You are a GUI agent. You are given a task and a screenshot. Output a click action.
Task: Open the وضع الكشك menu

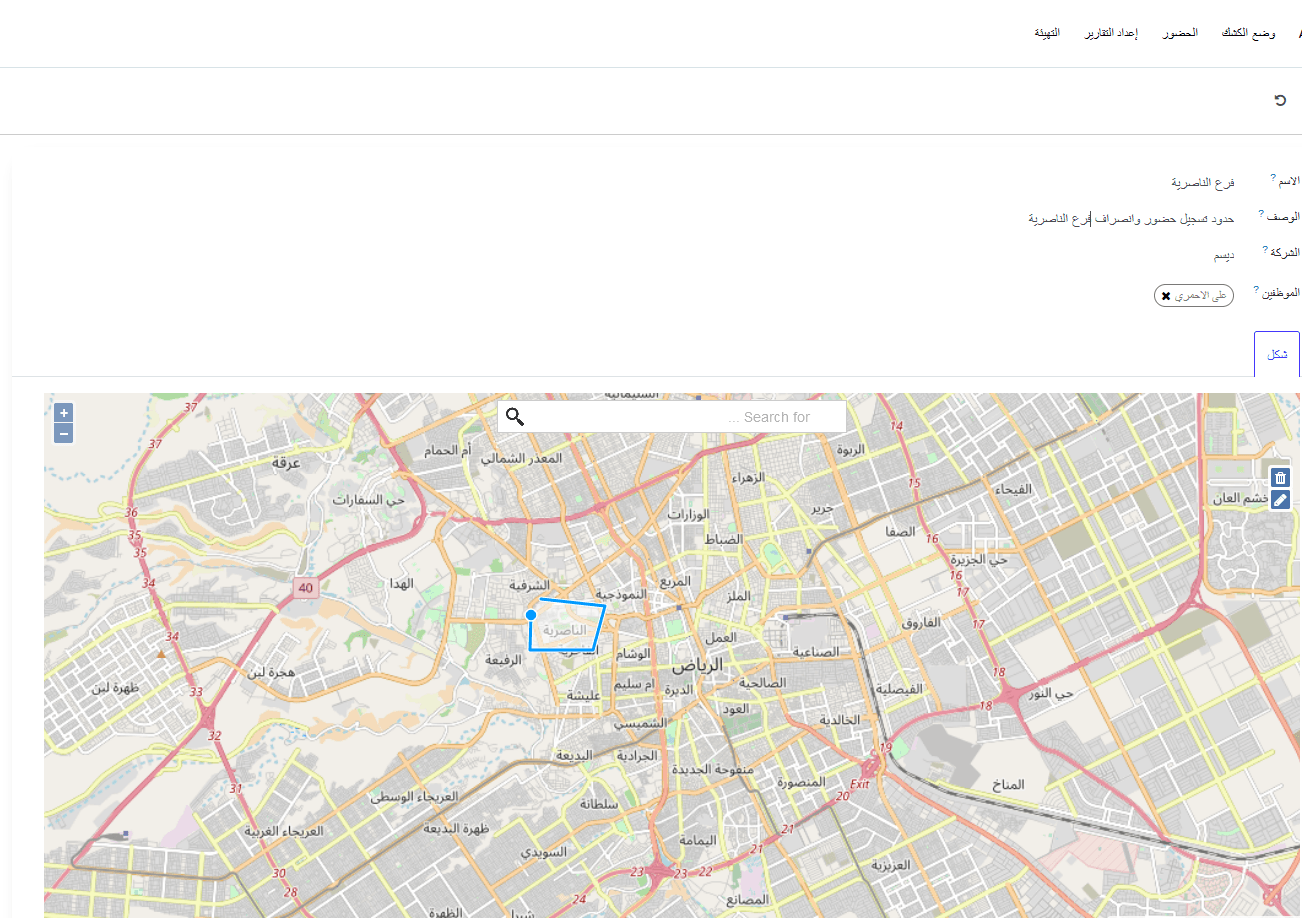pyautogui.click(x=1248, y=34)
